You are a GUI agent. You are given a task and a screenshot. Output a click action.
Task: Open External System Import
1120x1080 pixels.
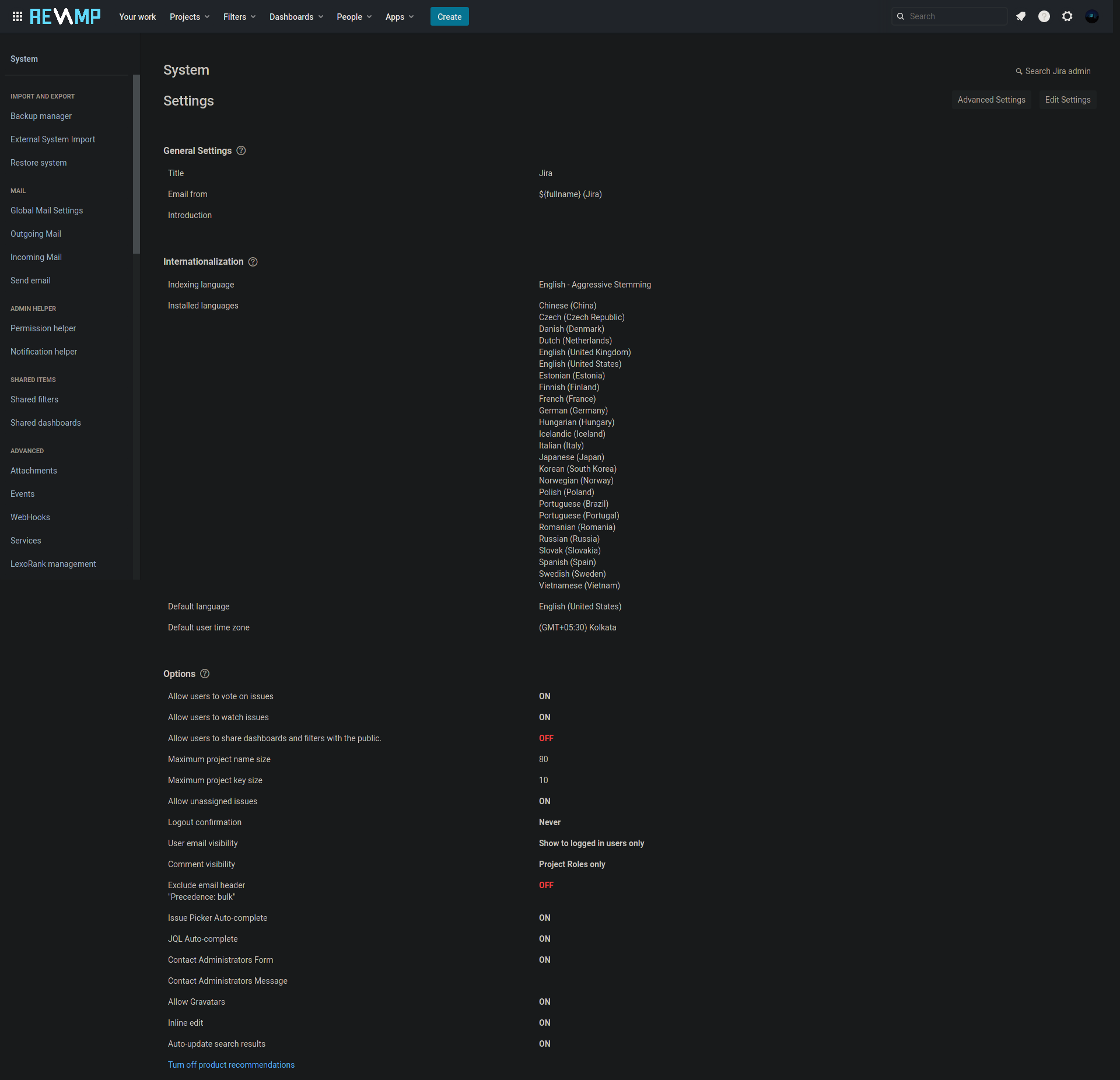tap(52, 139)
